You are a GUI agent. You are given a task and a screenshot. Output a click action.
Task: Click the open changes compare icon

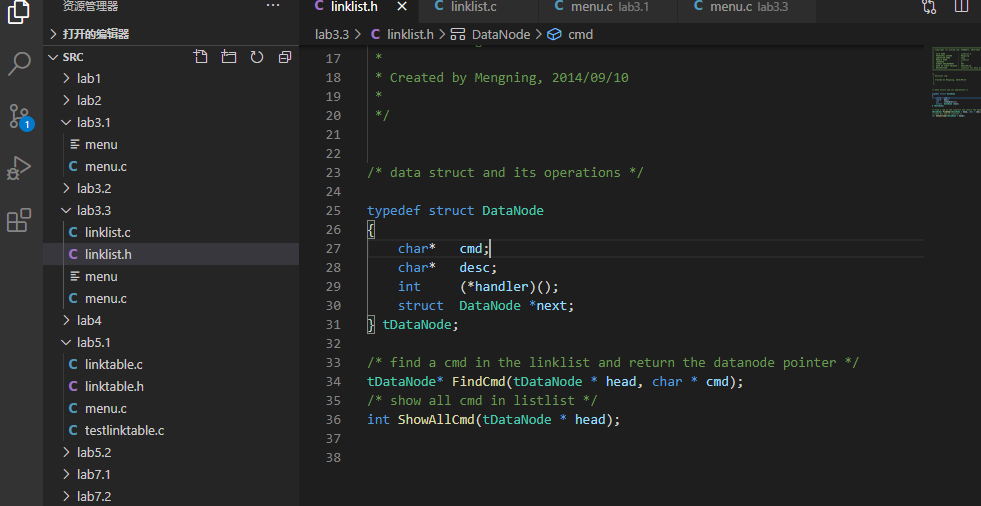[928, 7]
